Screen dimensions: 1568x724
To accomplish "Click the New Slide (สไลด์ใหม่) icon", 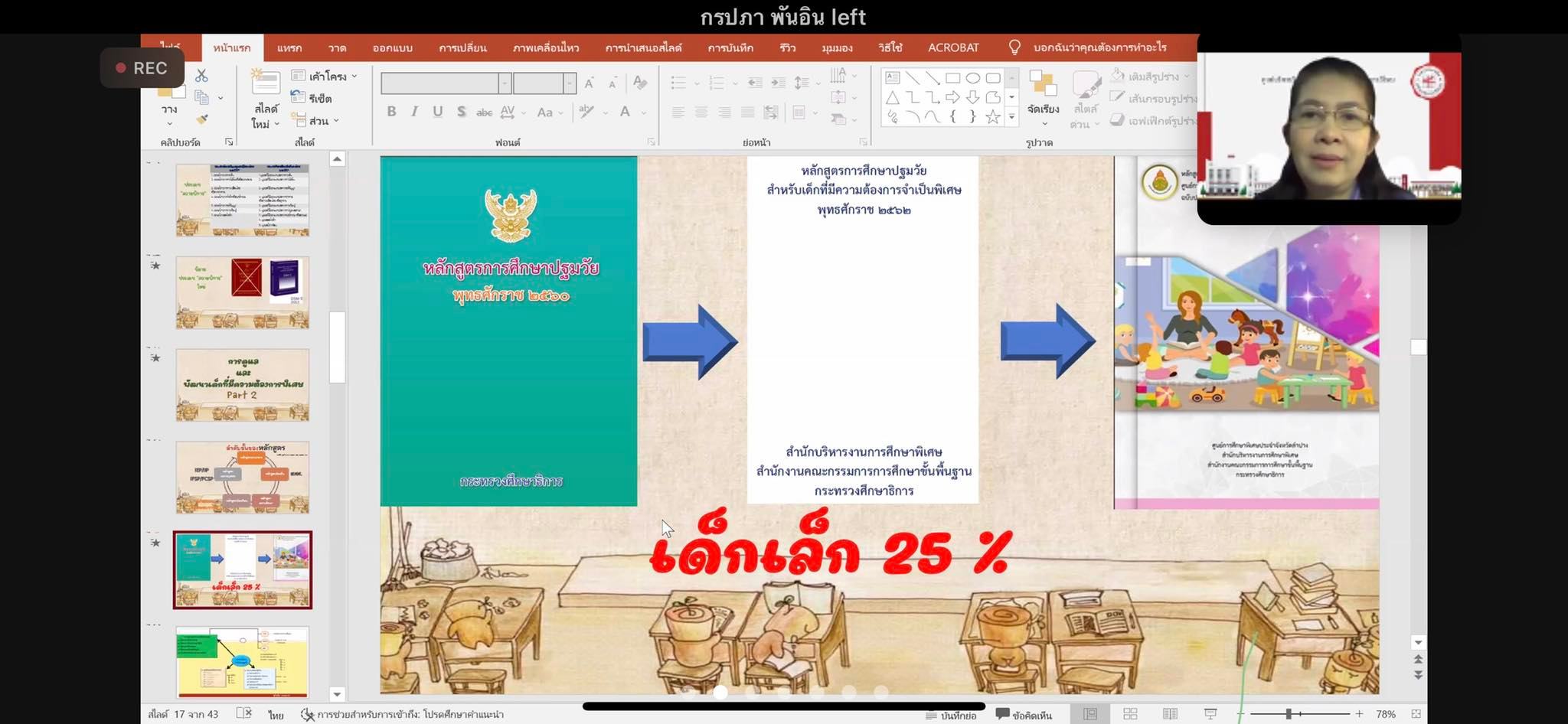I will 266,83.
